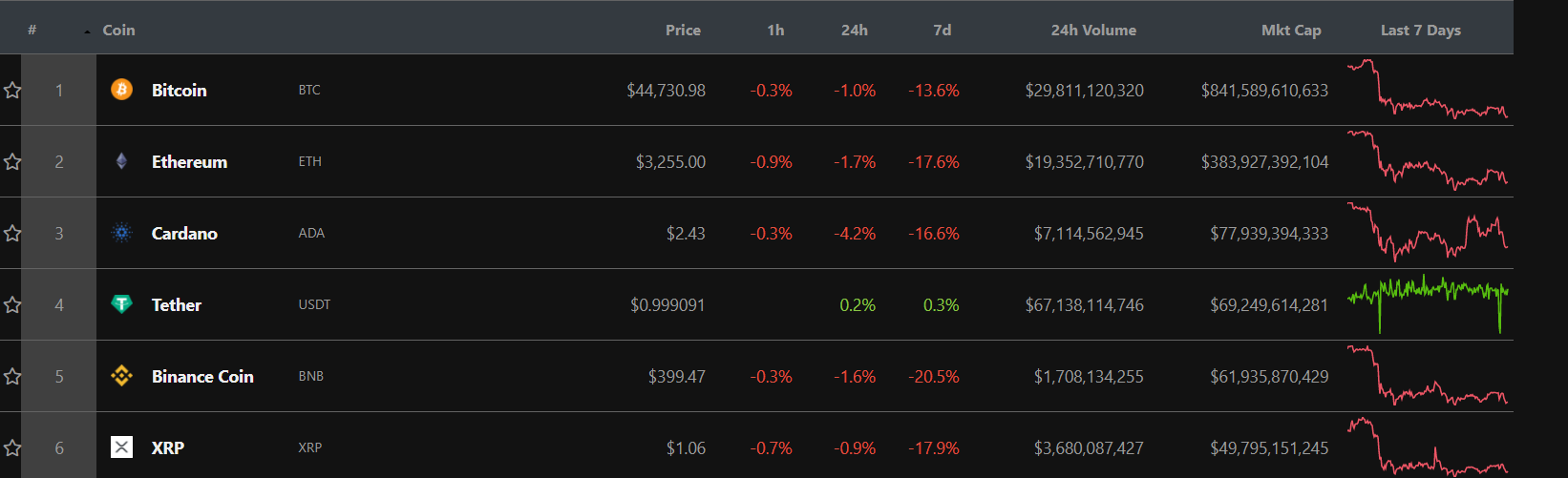The width and height of the screenshot is (1568, 478).
Task: Sort by the Mkt Cap column header
Action: (x=1291, y=31)
